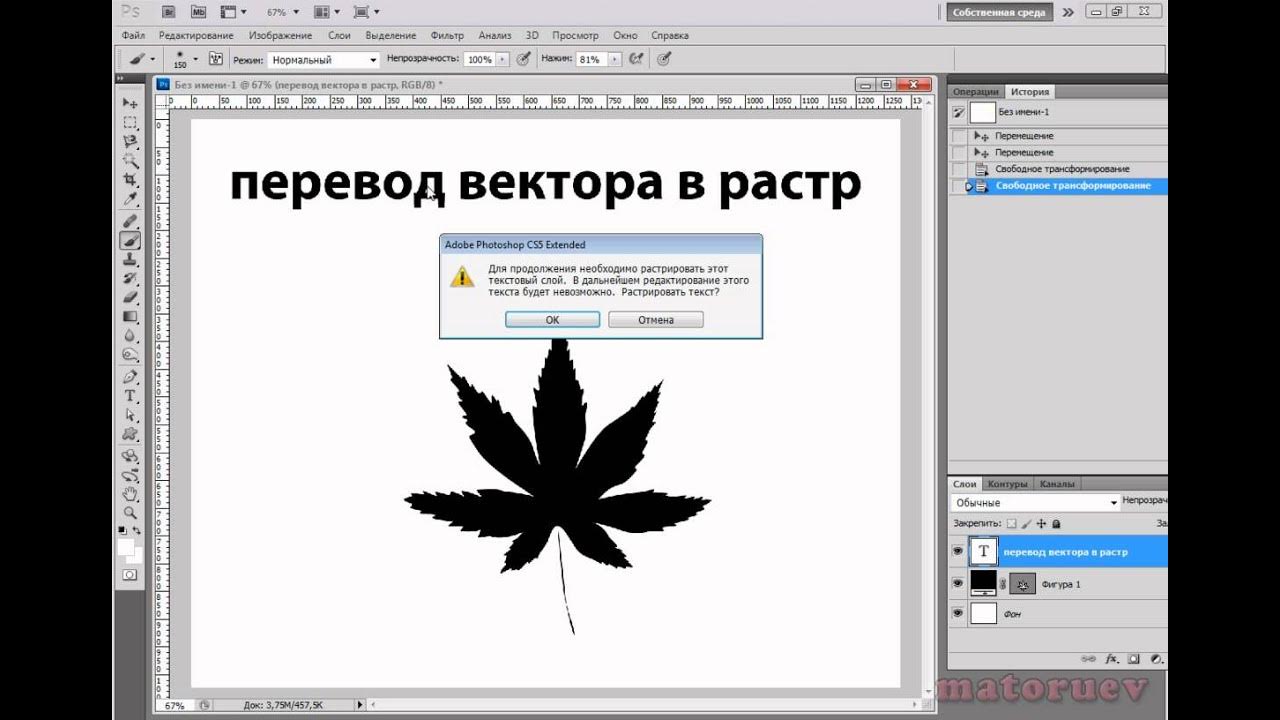The width and height of the screenshot is (1280, 720).
Task: Open the brush Режим dropdown 'Нормальный'
Action: [323, 60]
